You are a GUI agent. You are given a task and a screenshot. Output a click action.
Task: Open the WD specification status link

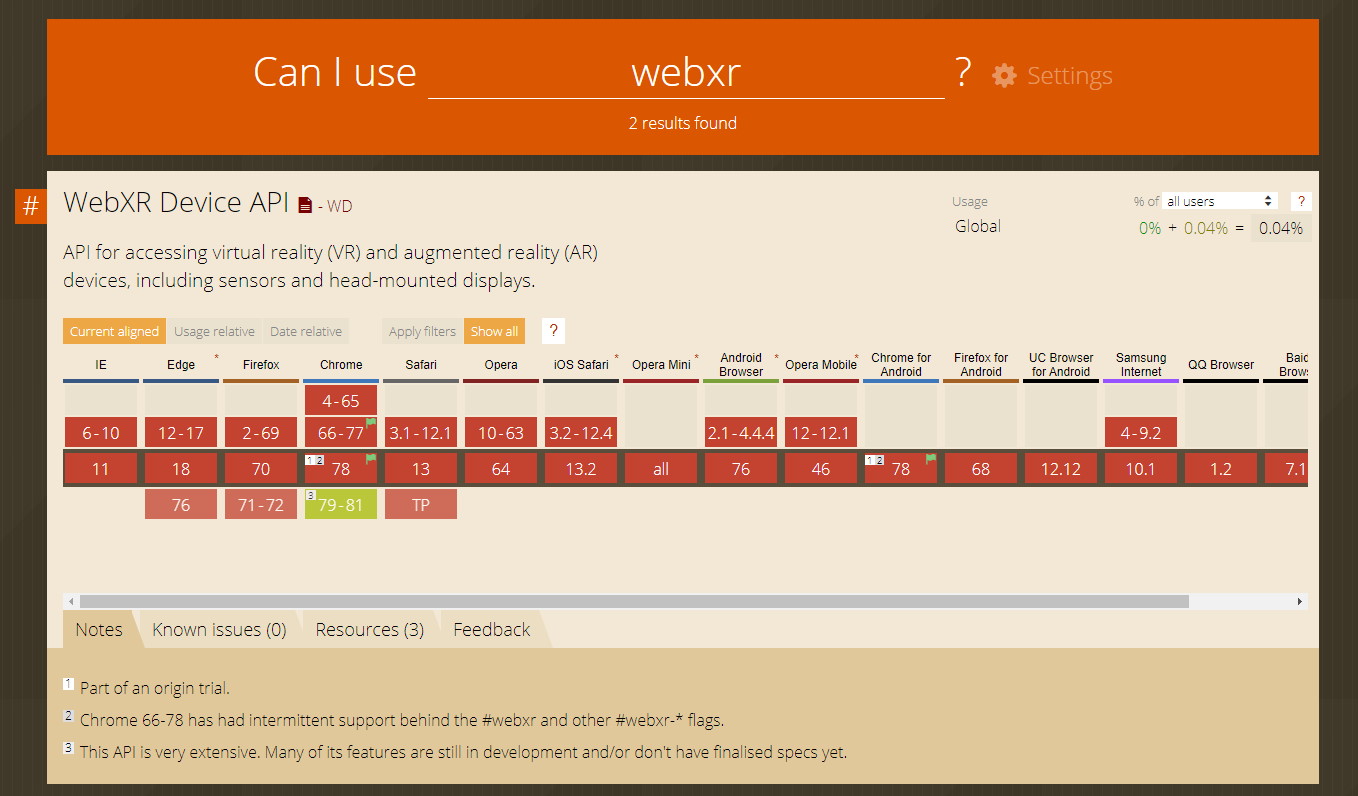pos(337,206)
